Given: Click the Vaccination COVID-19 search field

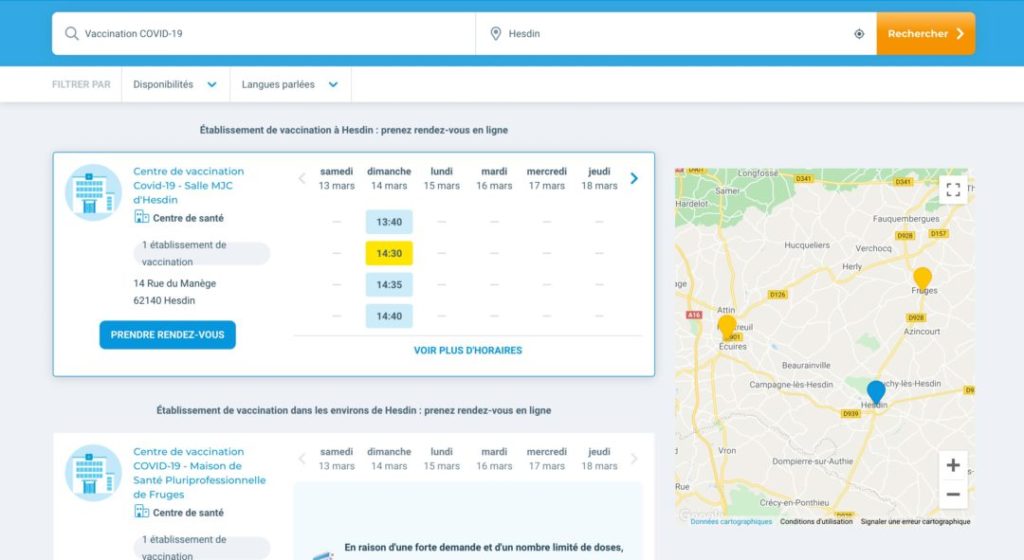Looking at the screenshot, I should [270, 34].
